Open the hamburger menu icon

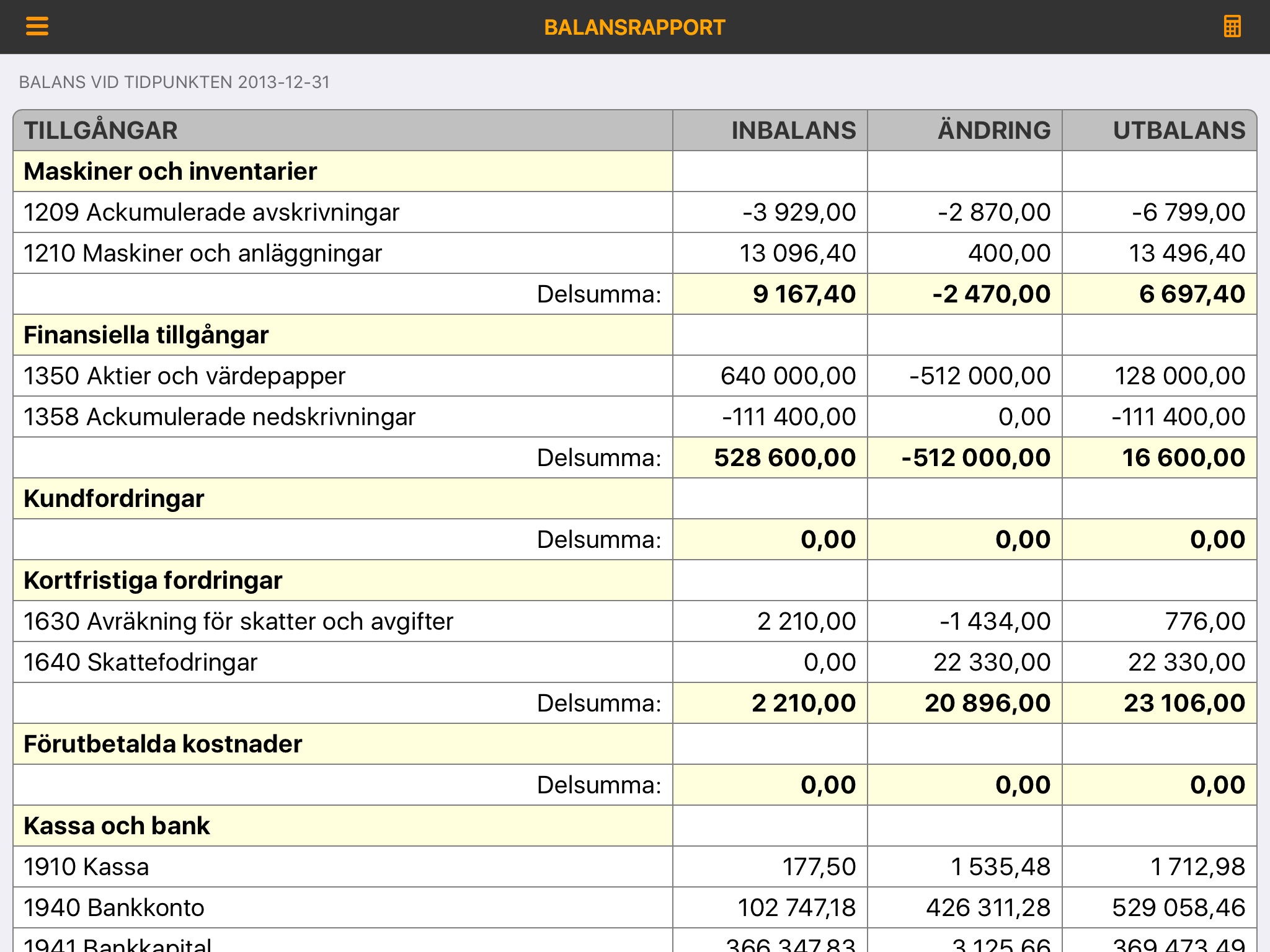tap(37, 27)
